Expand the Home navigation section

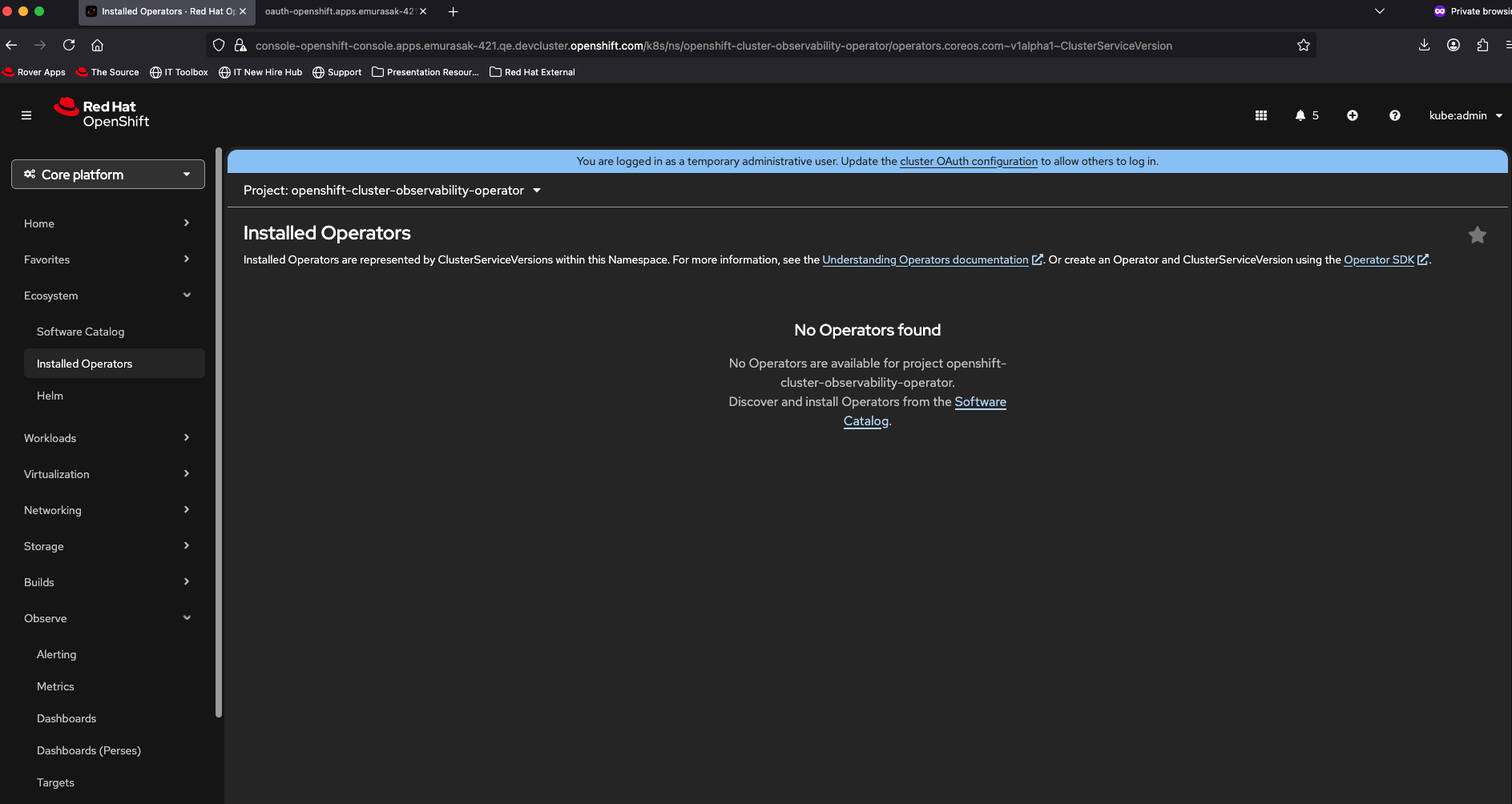point(108,223)
